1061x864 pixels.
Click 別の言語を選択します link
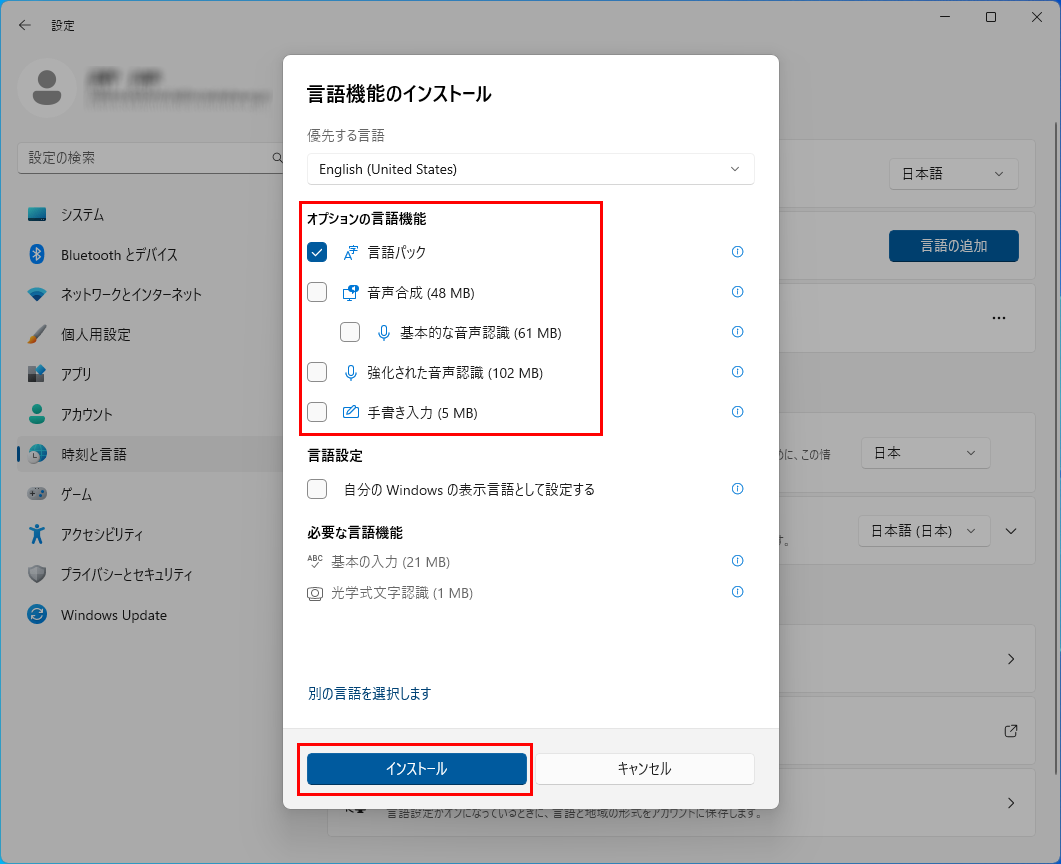[369, 694]
